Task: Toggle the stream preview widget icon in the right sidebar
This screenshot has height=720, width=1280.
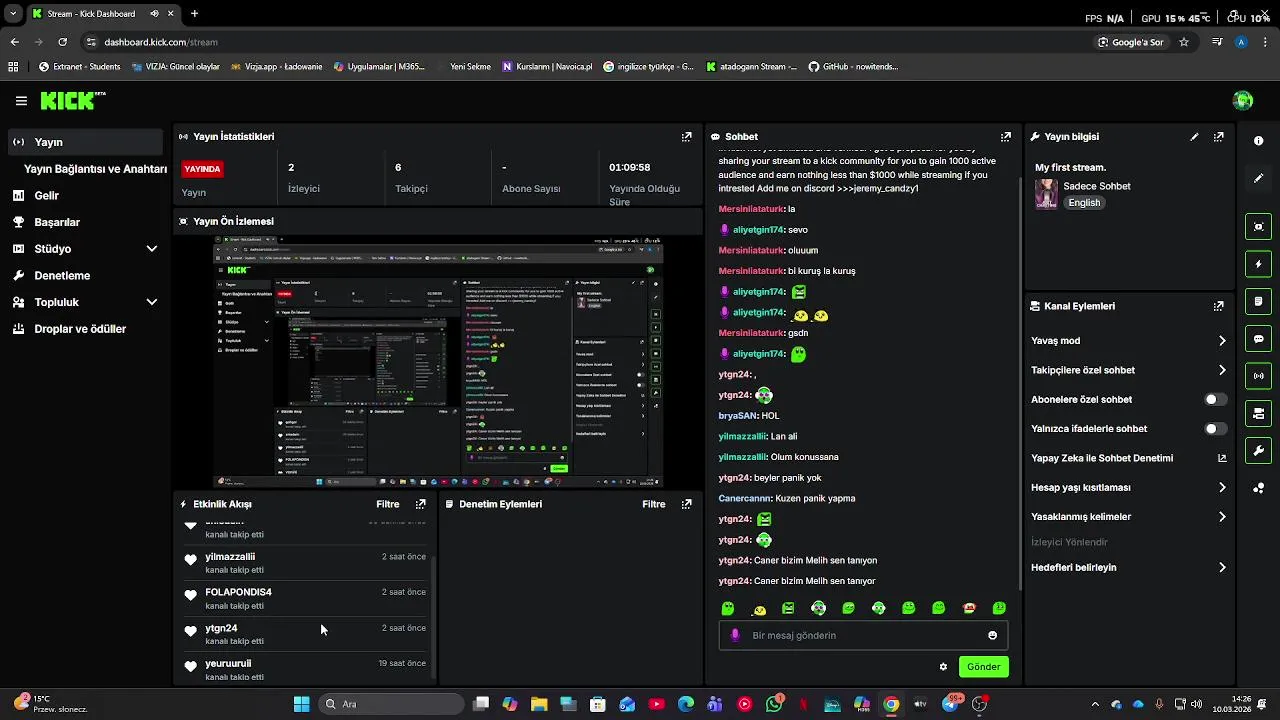Action: (x=1259, y=227)
